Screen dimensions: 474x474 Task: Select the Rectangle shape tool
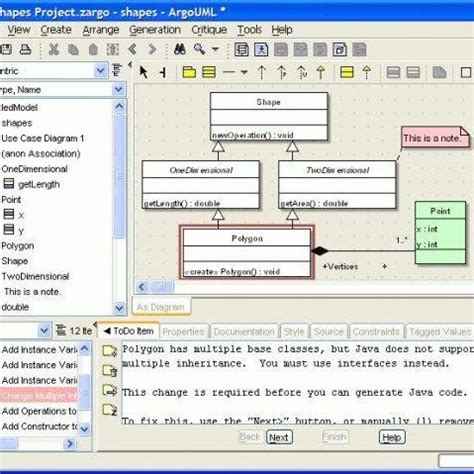pos(466,72)
